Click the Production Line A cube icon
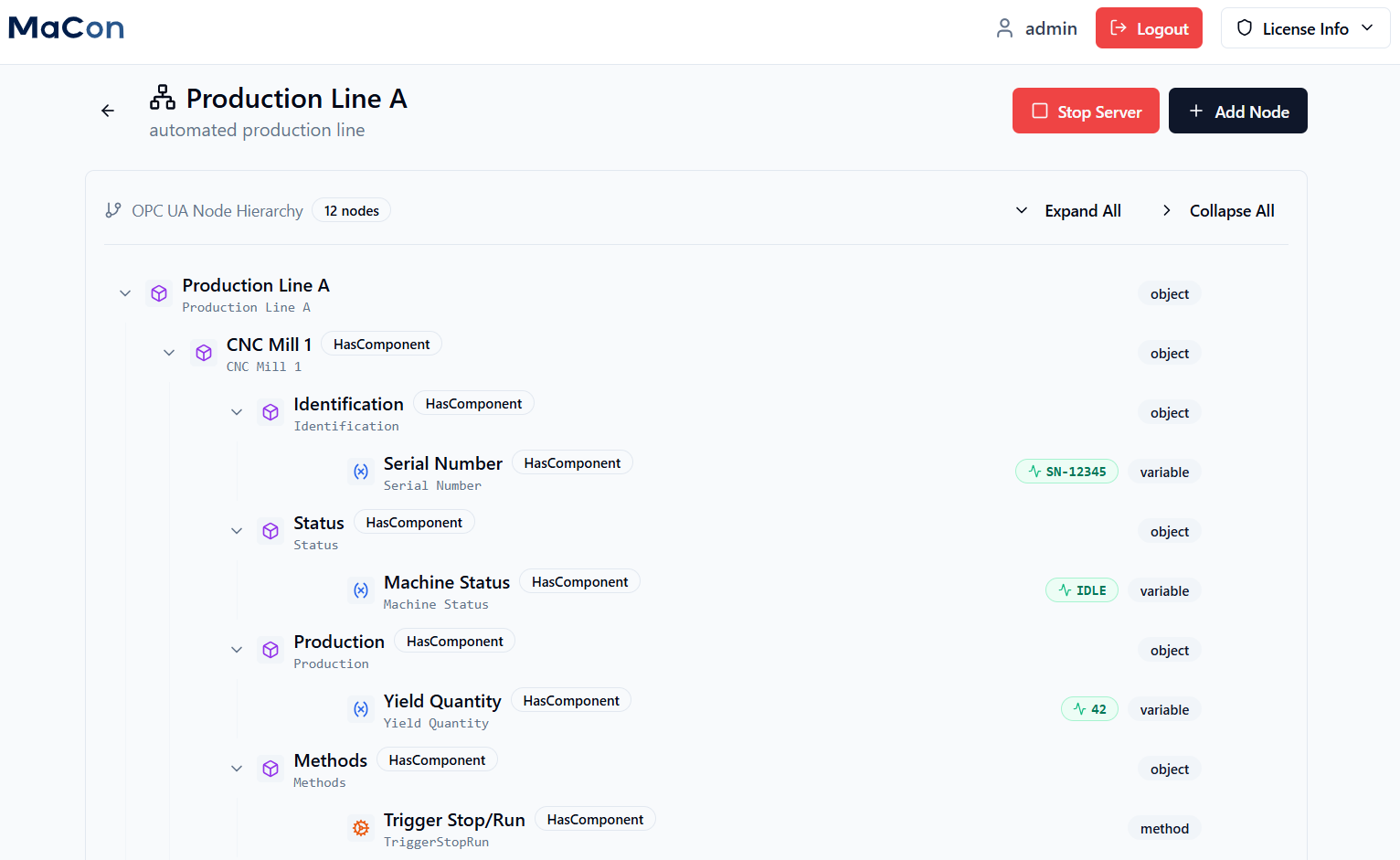1400x860 pixels. (159, 293)
